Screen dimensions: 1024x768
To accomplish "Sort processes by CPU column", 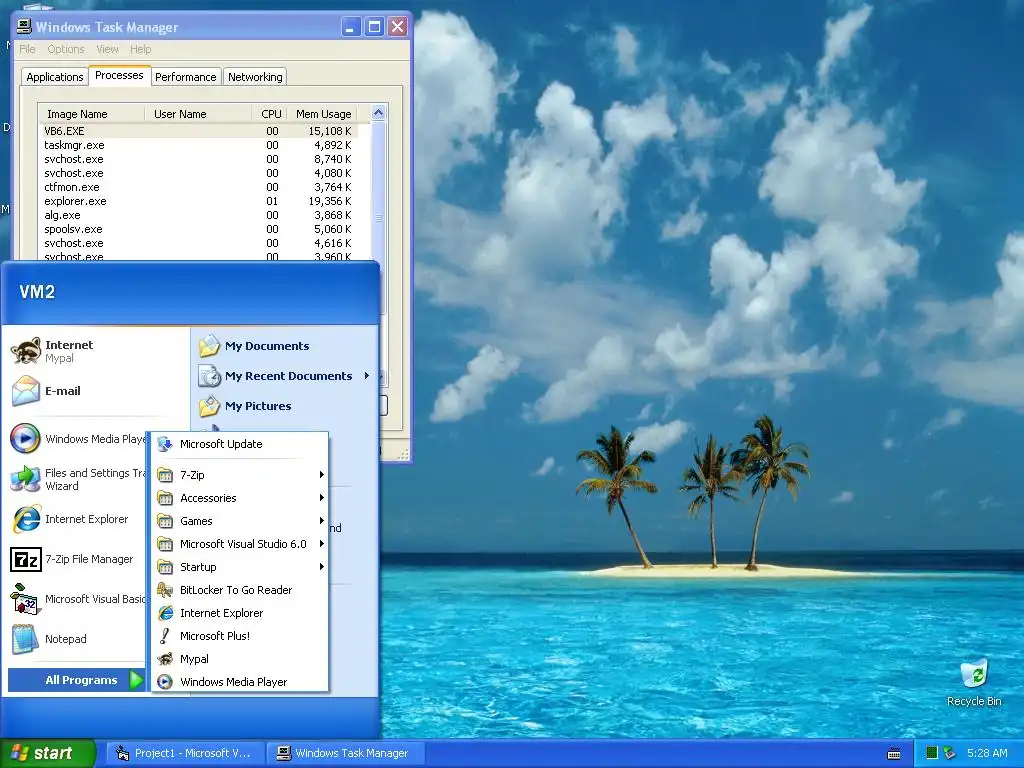I will (270, 114).
